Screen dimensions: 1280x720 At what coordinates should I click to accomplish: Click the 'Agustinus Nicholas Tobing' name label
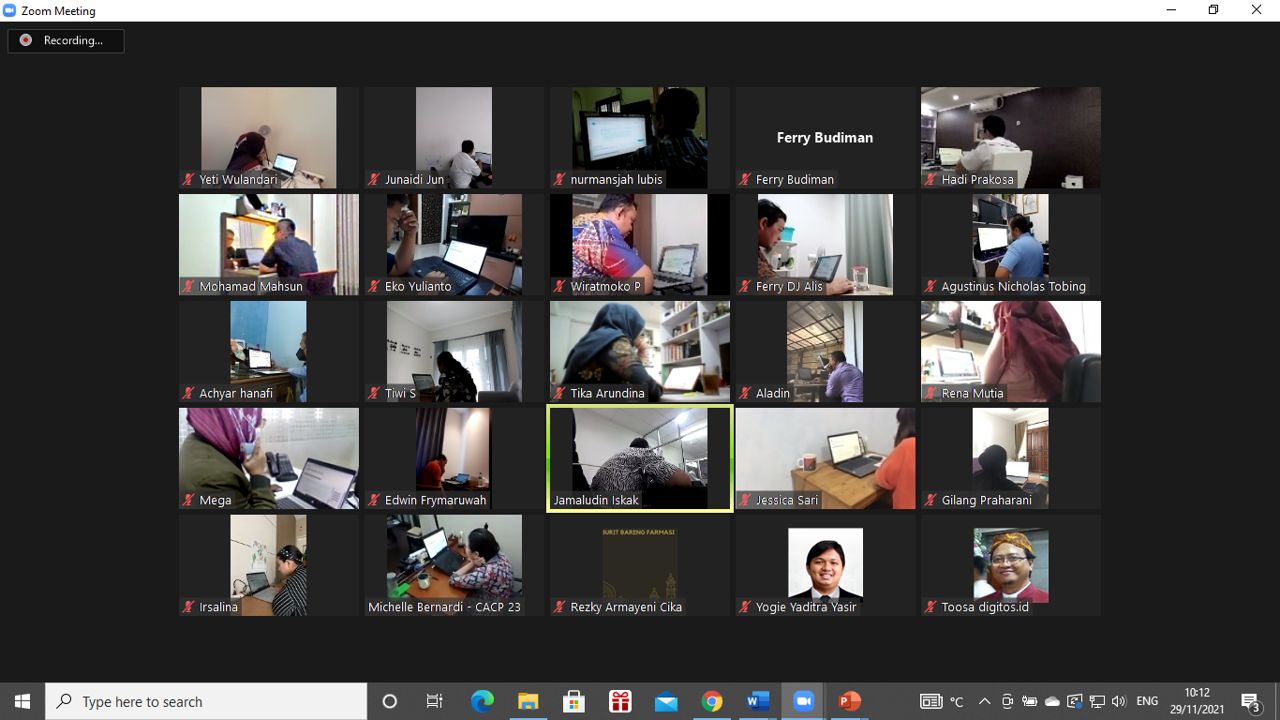click(1013, 287)
